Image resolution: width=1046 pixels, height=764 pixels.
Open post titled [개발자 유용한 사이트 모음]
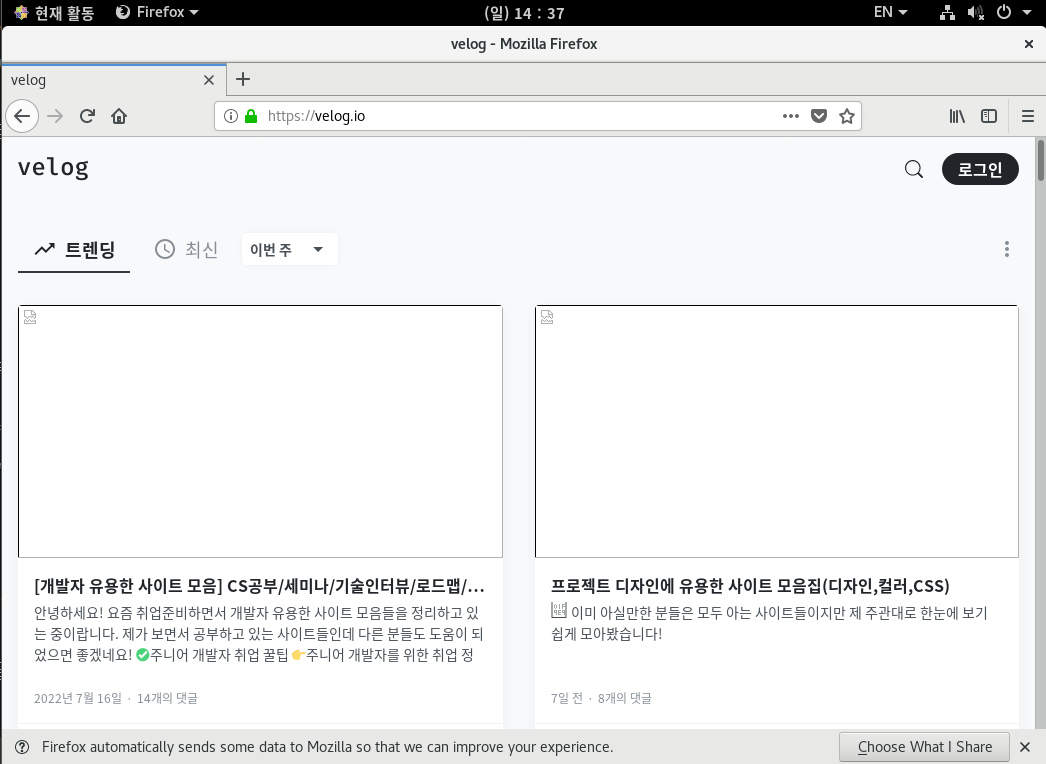pyautogui.click(x=259, y=586)
